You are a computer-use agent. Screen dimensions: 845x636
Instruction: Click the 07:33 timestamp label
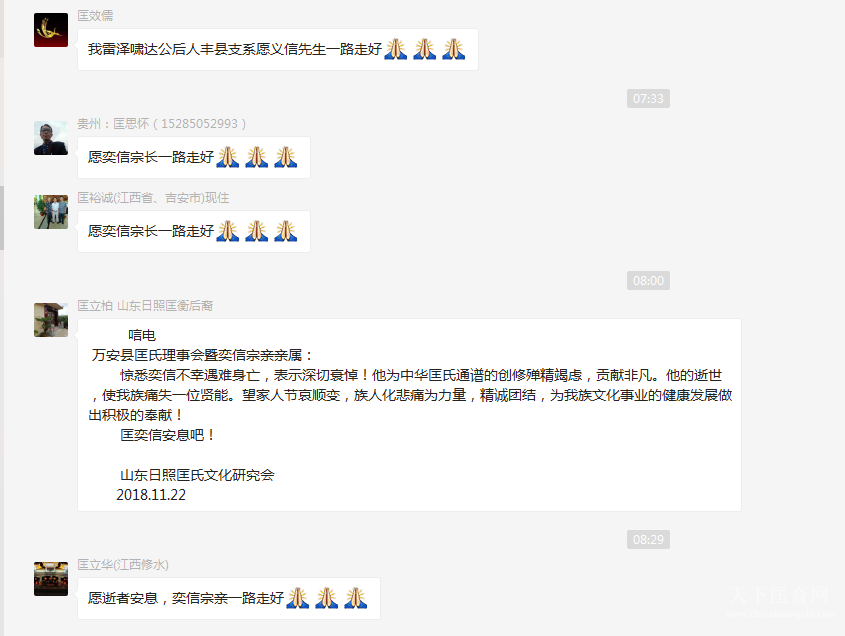click(x=648, y=99)
